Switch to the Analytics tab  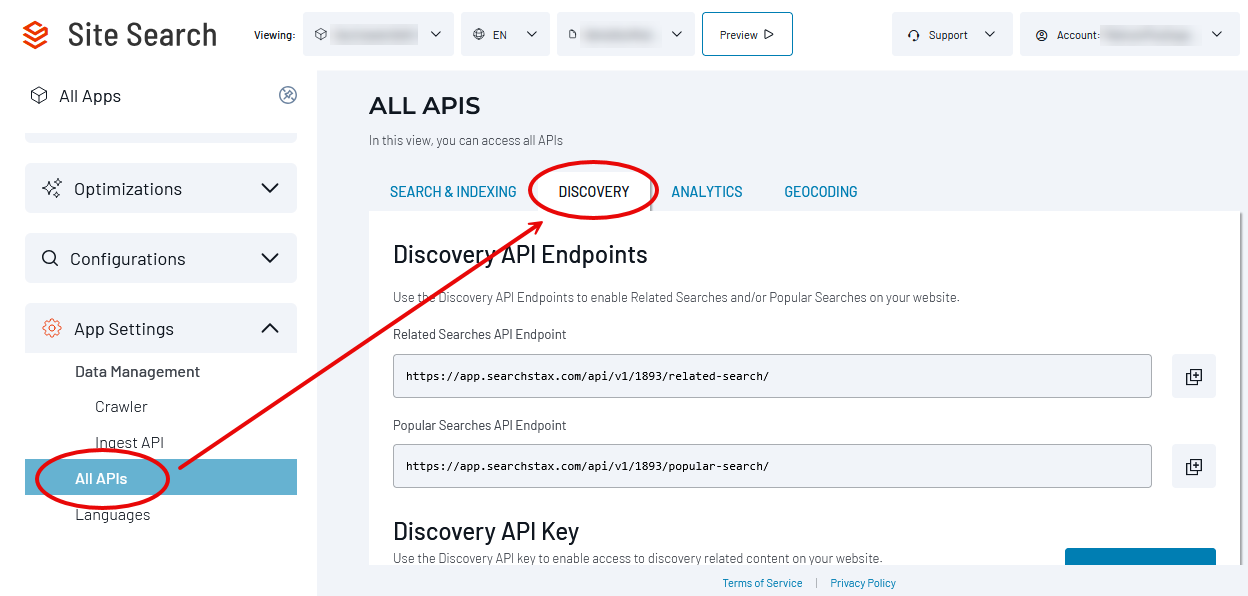(707, 192)
